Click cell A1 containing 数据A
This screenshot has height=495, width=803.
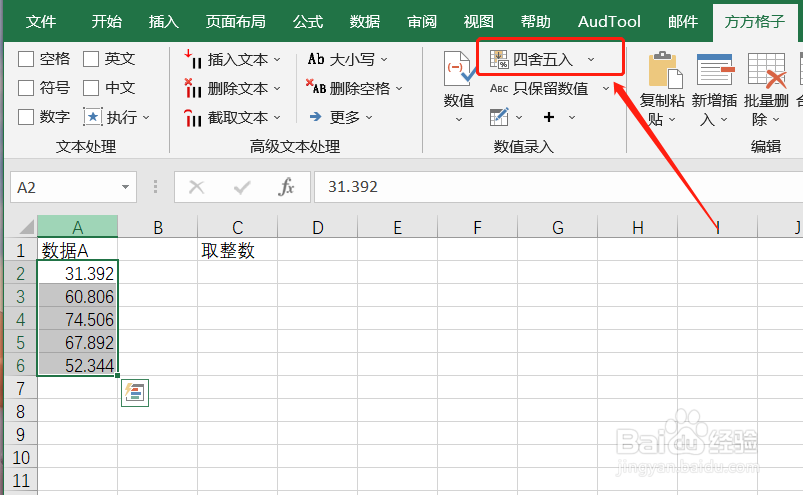78,250
